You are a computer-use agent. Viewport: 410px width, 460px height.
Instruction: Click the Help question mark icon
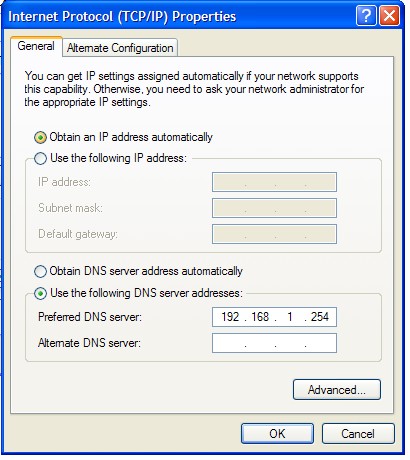pyautogui.click(x=366, y=16)
